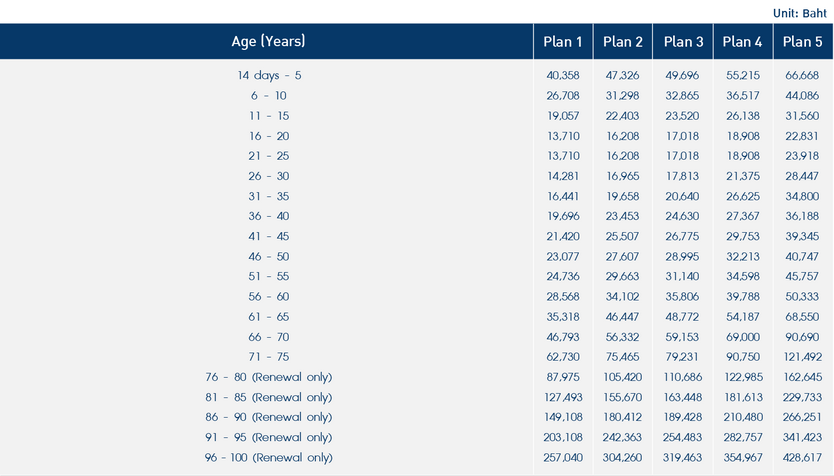Click the Plan 3 value 163,448
This screenshot has width=834, height=476.
click(684, 397)
